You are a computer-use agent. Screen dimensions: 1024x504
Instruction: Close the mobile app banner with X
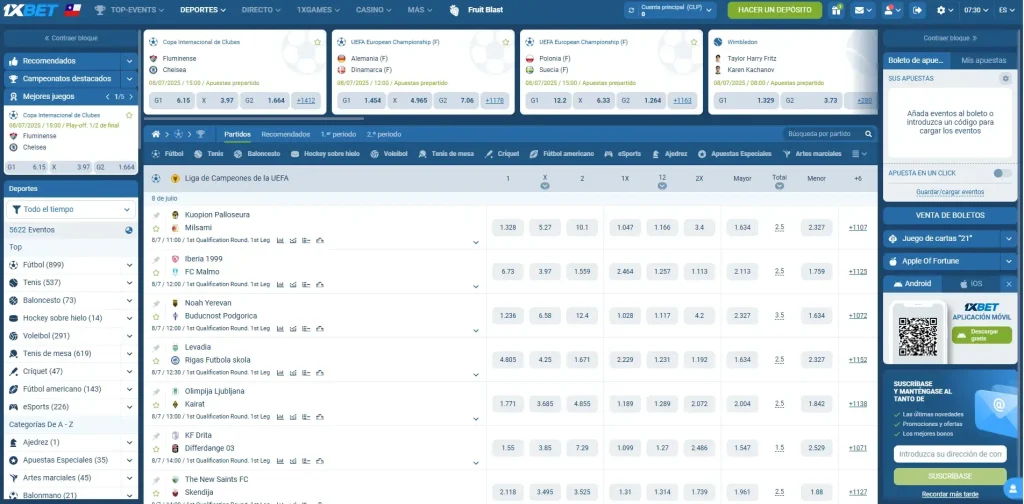tap(1008, 284)
